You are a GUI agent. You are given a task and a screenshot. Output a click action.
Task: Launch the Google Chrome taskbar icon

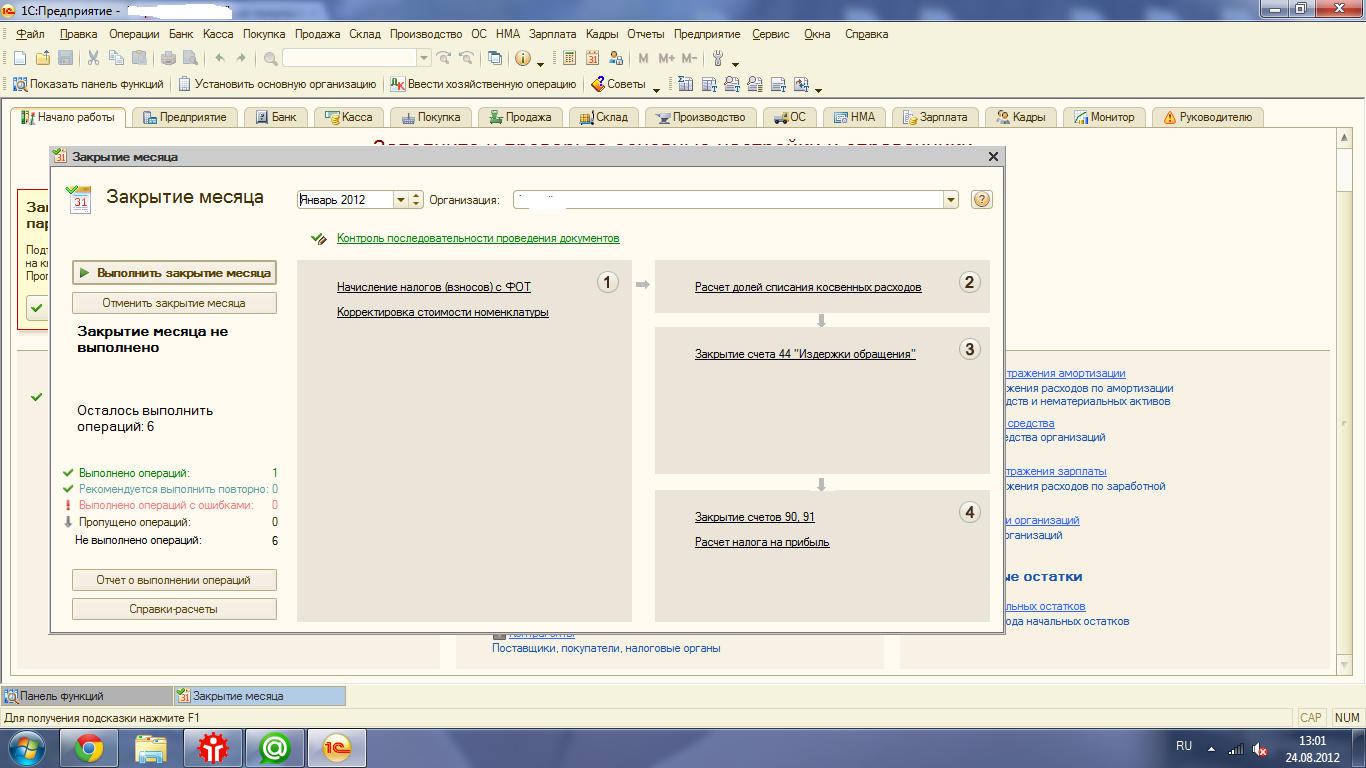click(x=89, y=746)
